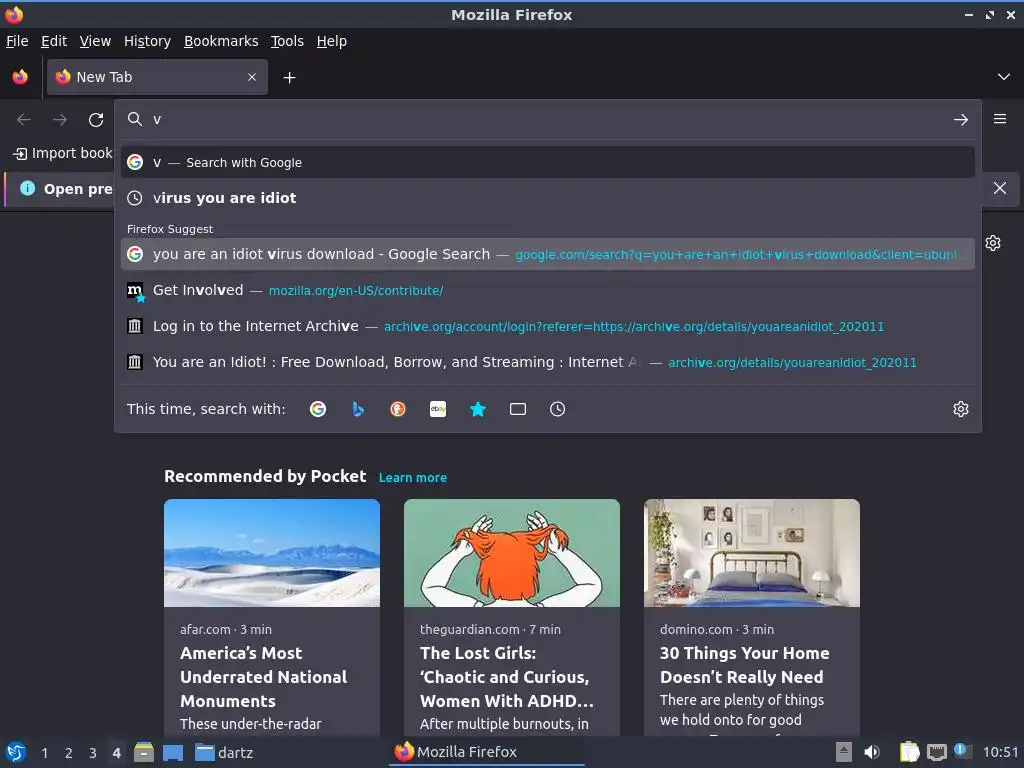Go back with the back arrow

[x=24, y=120]
